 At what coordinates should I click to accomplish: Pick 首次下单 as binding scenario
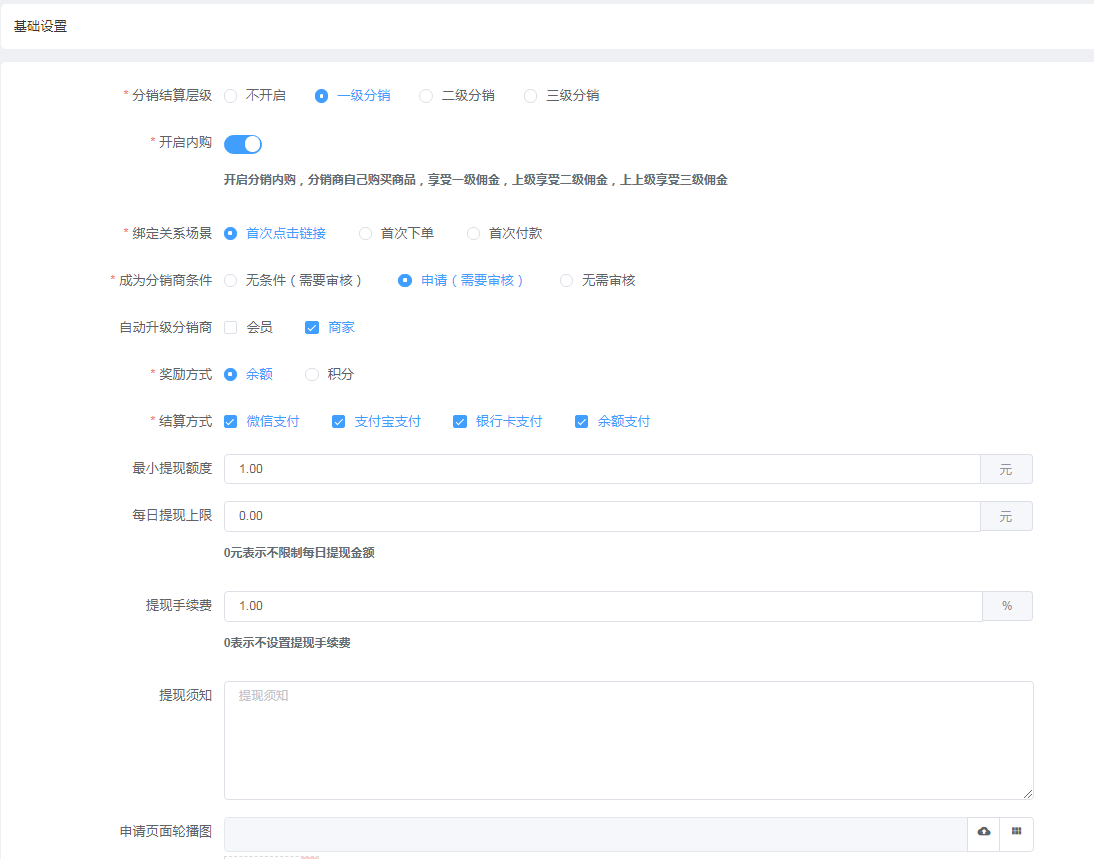[x=366, y=234]
